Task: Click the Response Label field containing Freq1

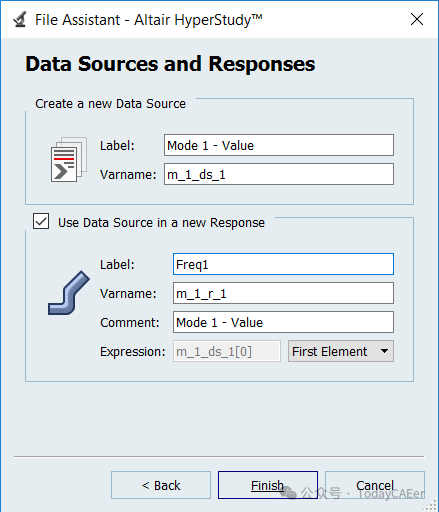Action: point(283,264)
